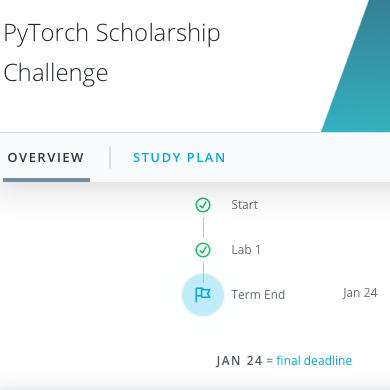Click the word Scholarship in the heading
This screenshot has height=390, width=390.
click(x=158, y=34)
